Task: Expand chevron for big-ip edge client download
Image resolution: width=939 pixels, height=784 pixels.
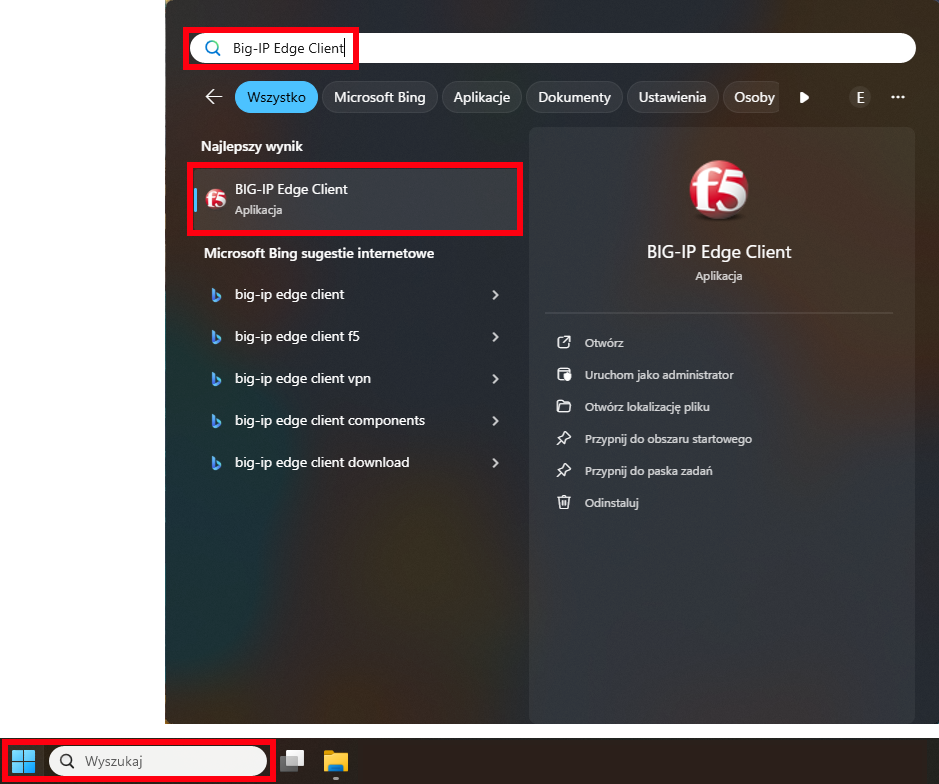Action: click(495, 462)
